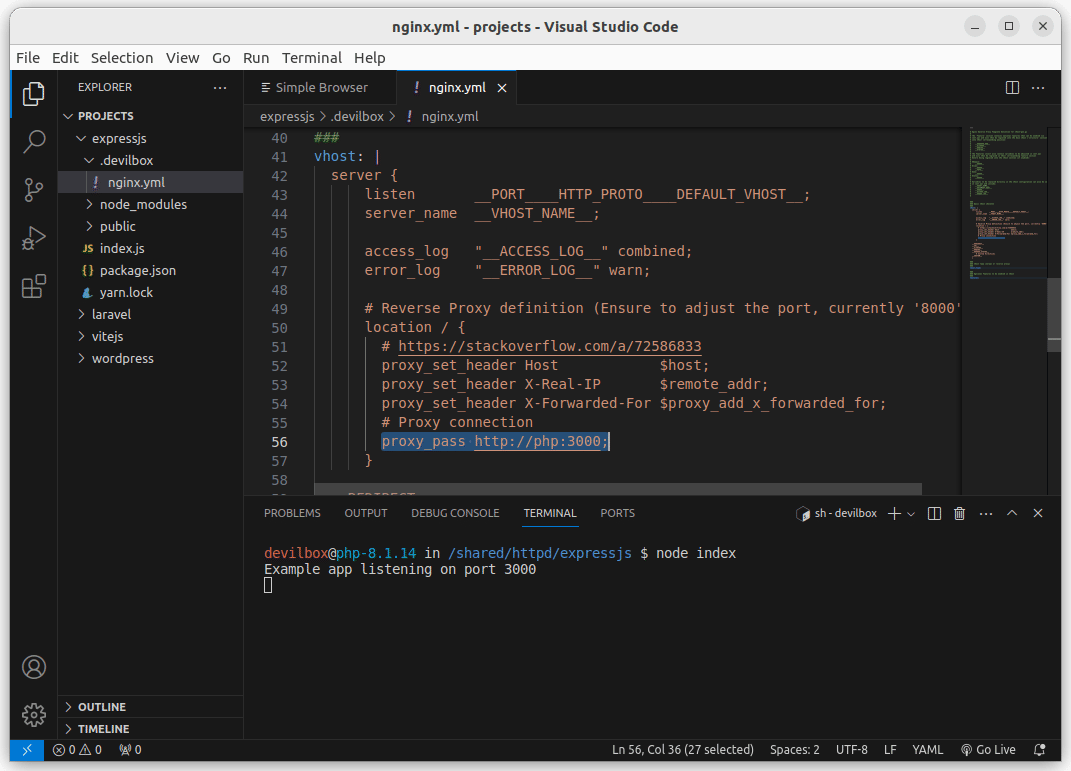1071x771 pixels.
Task: Start Go Live server
Action: (988, 750)
